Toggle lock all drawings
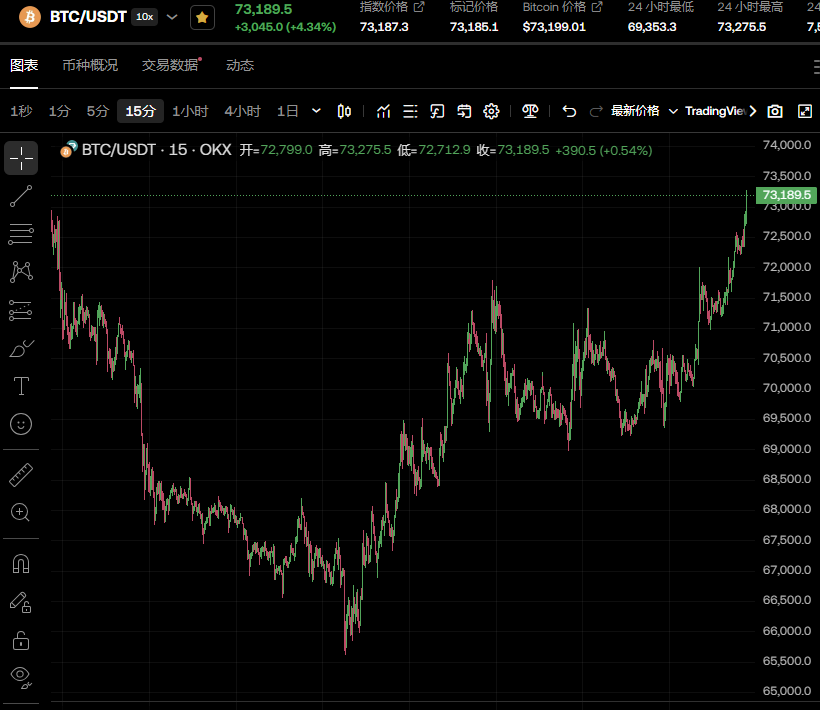 tap(21, 640)
